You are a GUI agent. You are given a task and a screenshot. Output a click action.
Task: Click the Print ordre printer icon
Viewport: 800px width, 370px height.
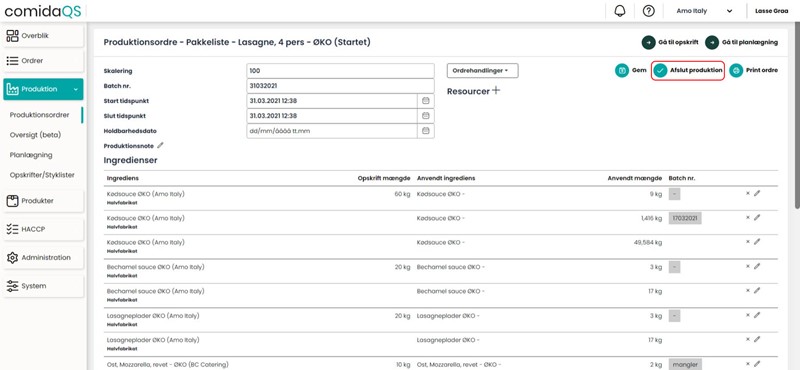pyautogui.click(x=736, y=70)
